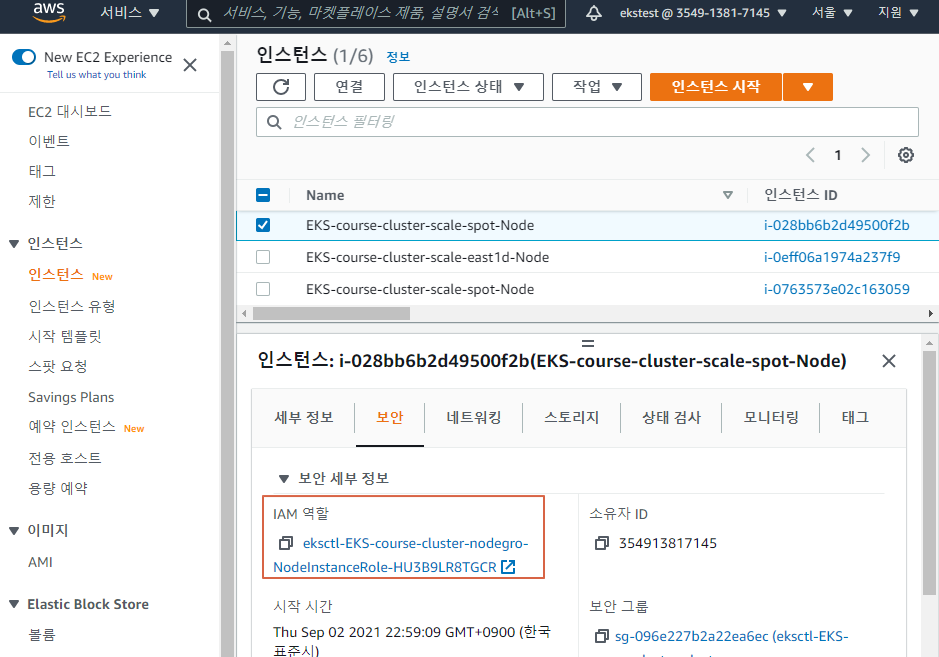Open instance ID i-0eff06a1974a237f9 link

coord(831,257)
